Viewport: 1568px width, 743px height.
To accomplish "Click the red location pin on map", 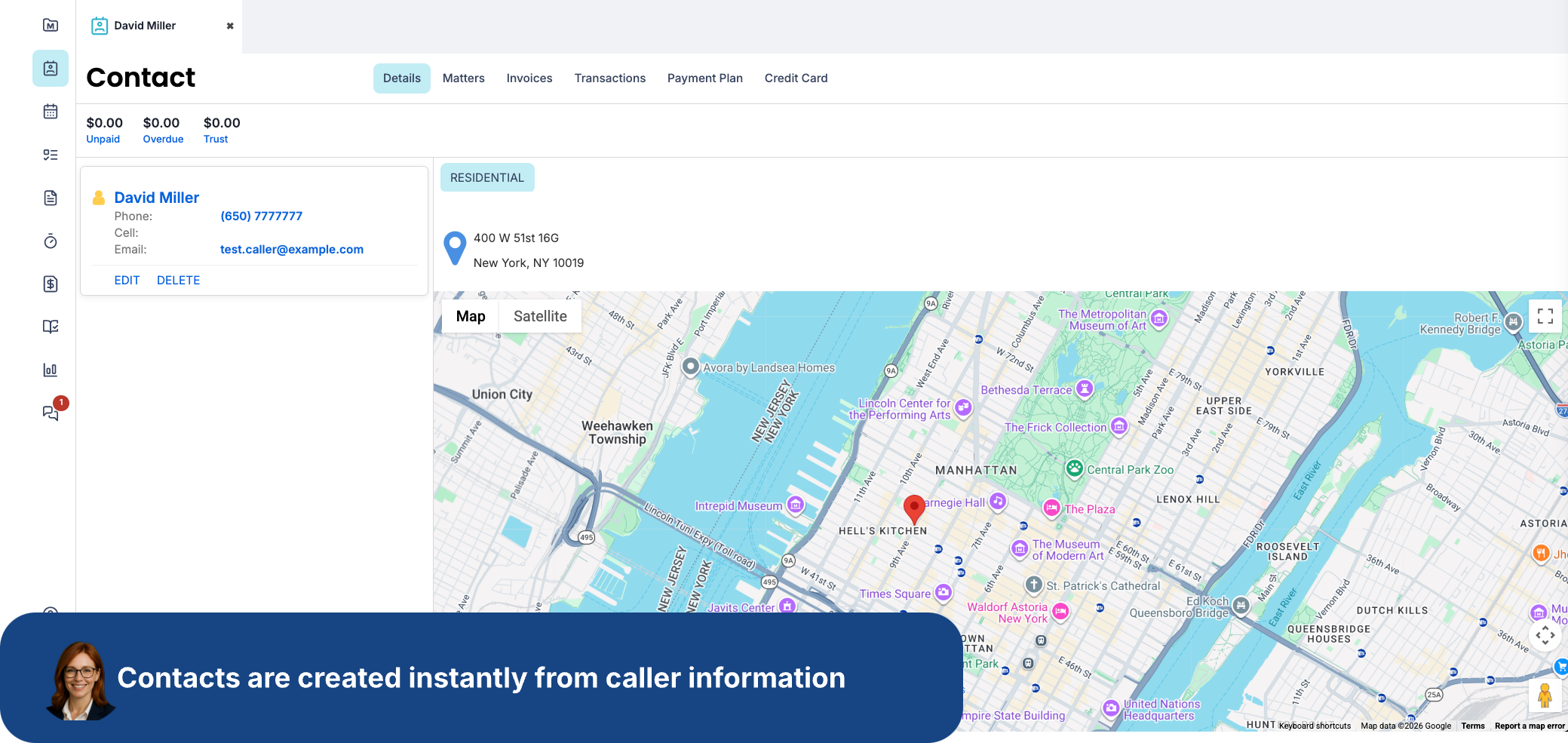I will click(x=914, y=508).
